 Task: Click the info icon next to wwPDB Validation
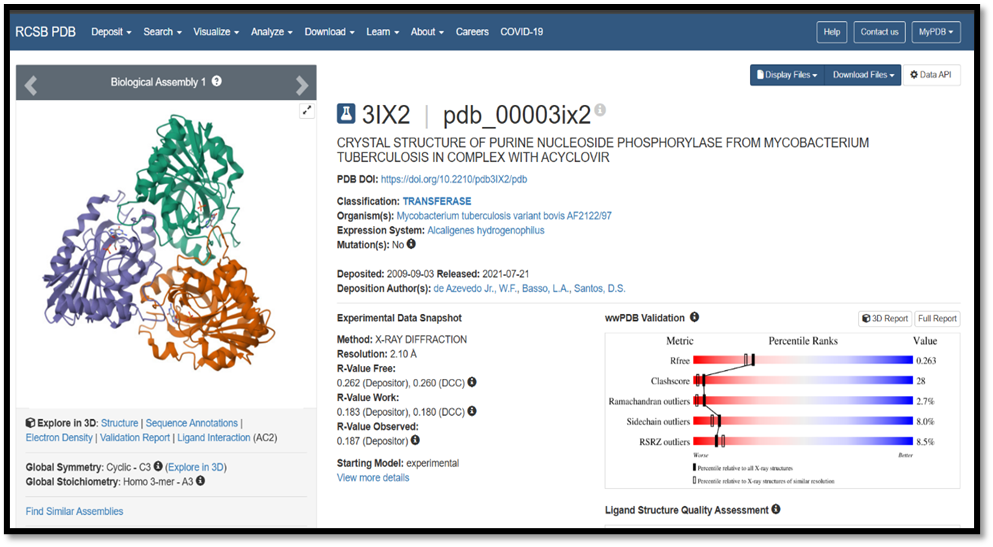(x=694, y=318)
